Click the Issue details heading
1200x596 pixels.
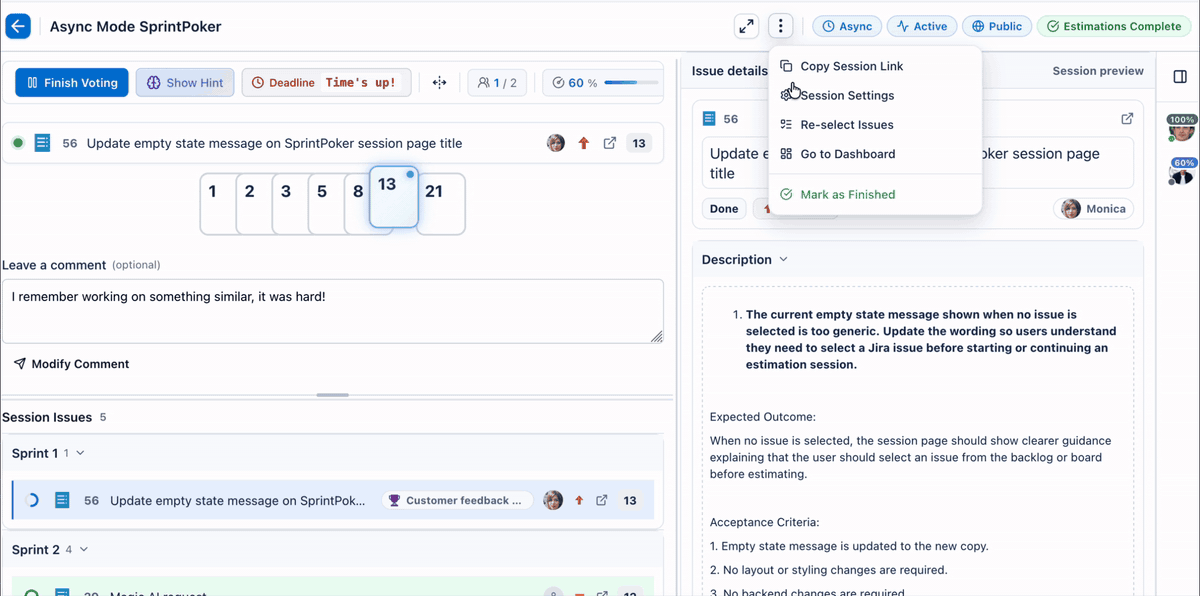click(x=730, y=71)
